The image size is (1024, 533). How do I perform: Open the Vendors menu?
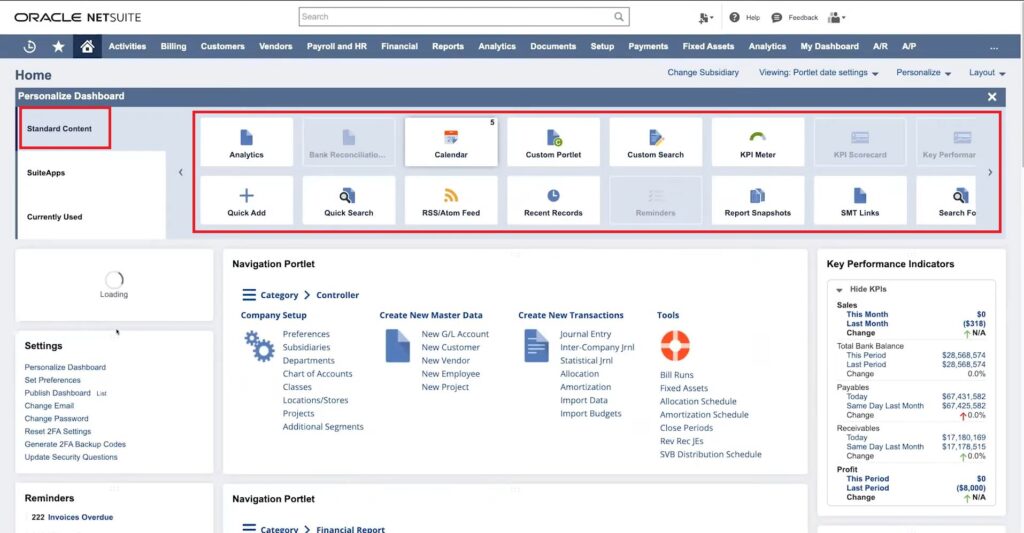pos(276,46)
